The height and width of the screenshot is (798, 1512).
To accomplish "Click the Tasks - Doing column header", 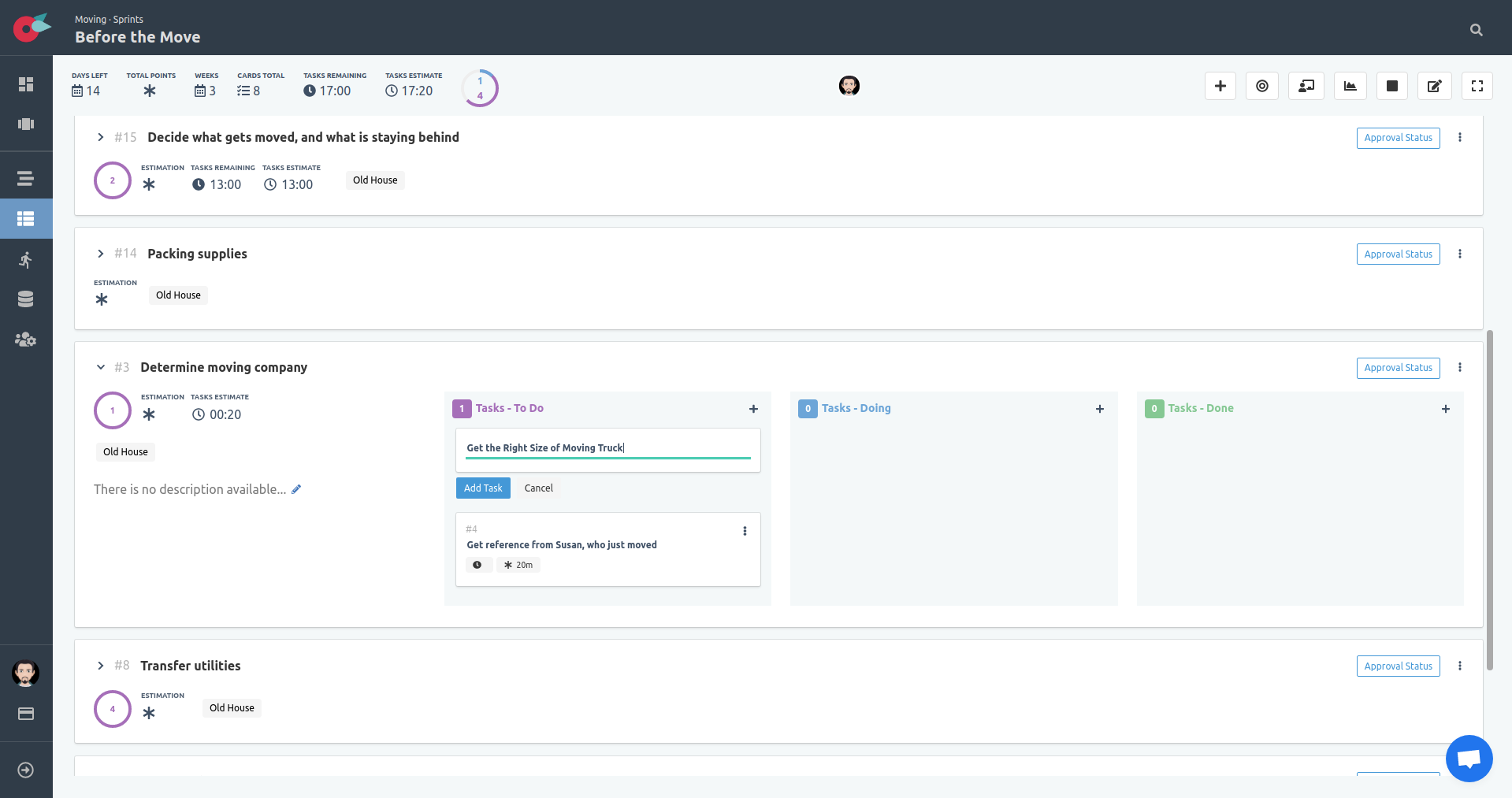I will (856, 408).
